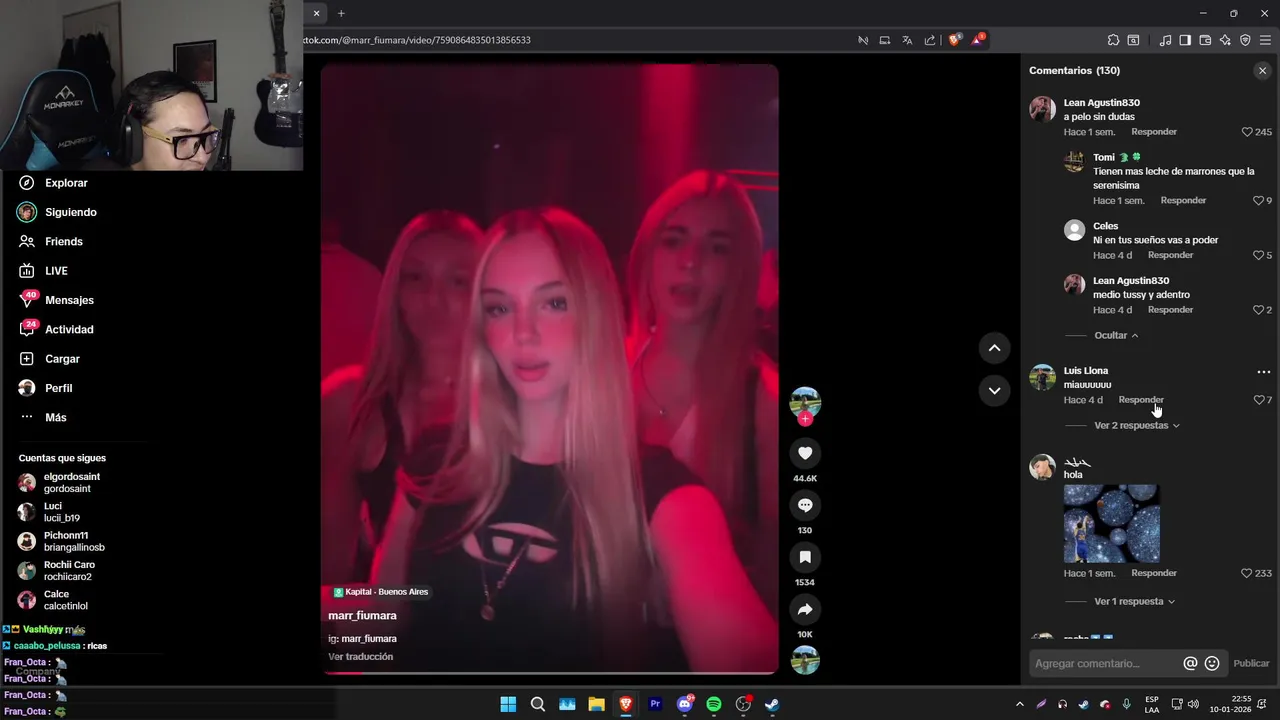Click the sound avatar disc below share

coord(805,660)
